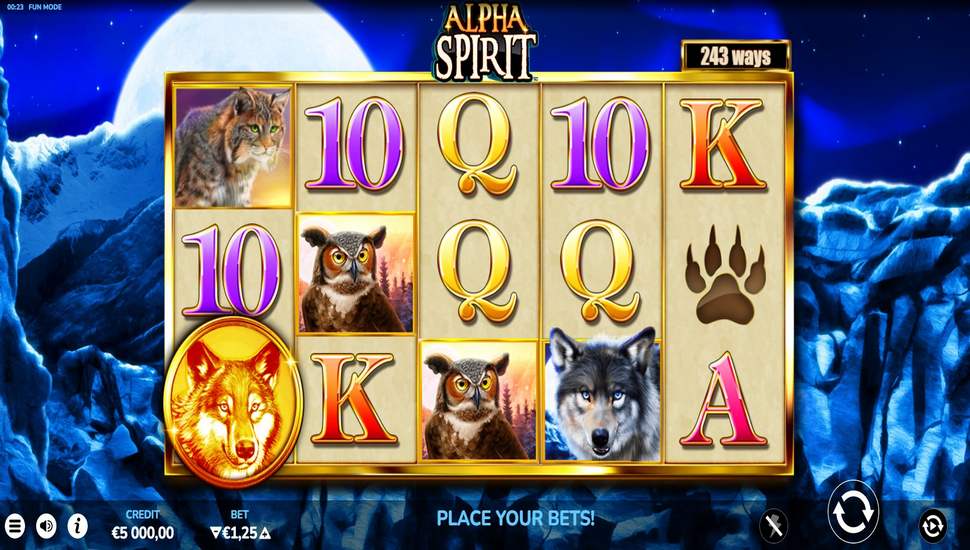Click the bet amount value
The height and width of the screenshot is (550, 970).
tap(240, 532)
